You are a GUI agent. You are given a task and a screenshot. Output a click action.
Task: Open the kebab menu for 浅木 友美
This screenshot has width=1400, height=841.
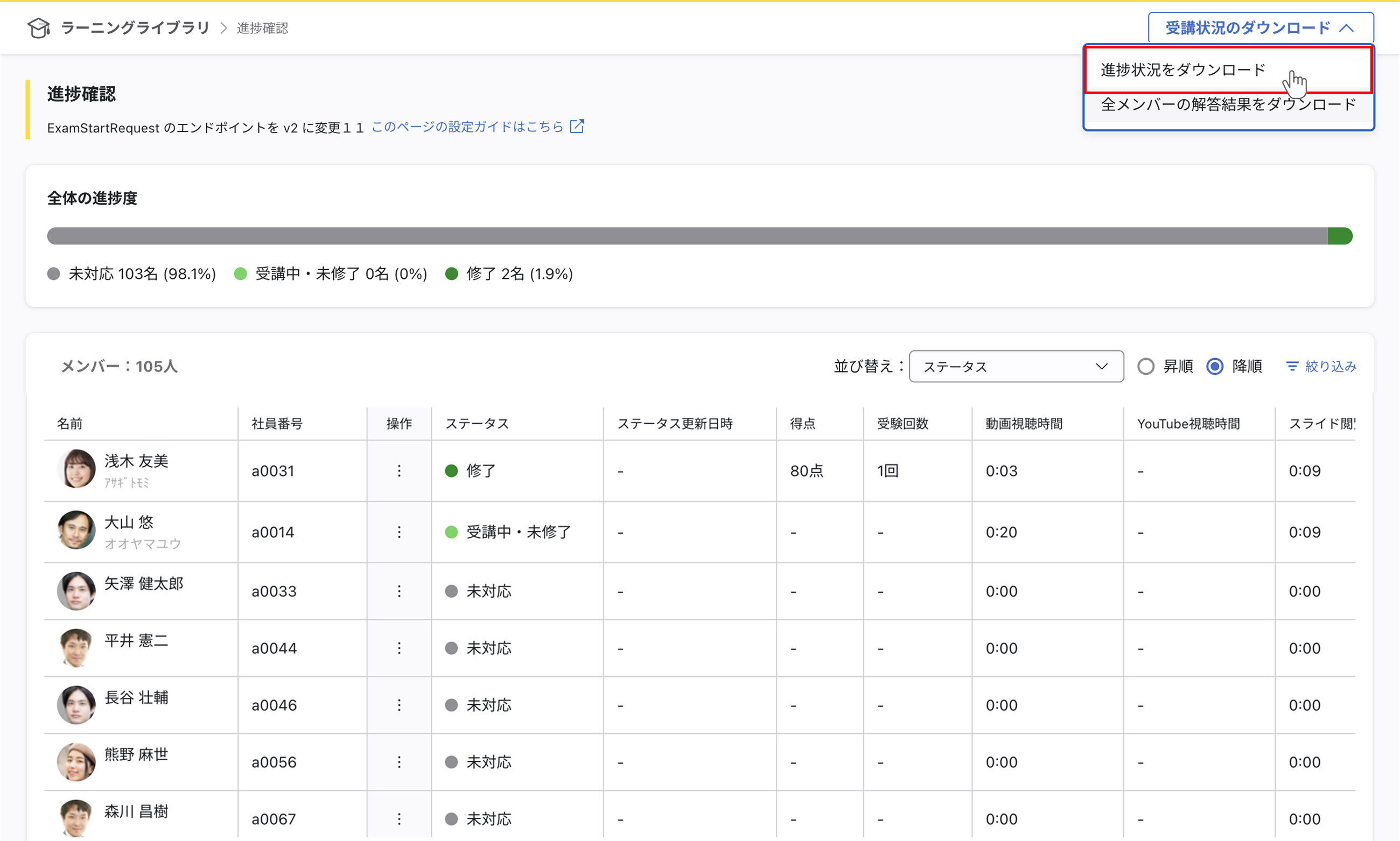(x=399, y=471)
